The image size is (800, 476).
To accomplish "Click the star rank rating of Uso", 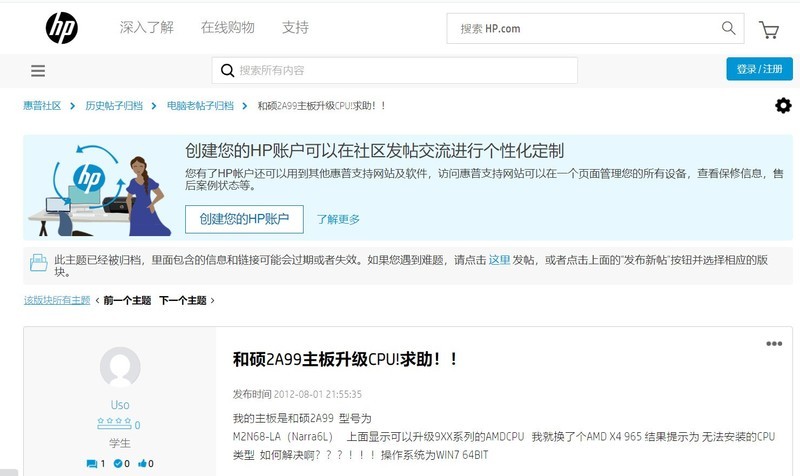I will 115,423.
